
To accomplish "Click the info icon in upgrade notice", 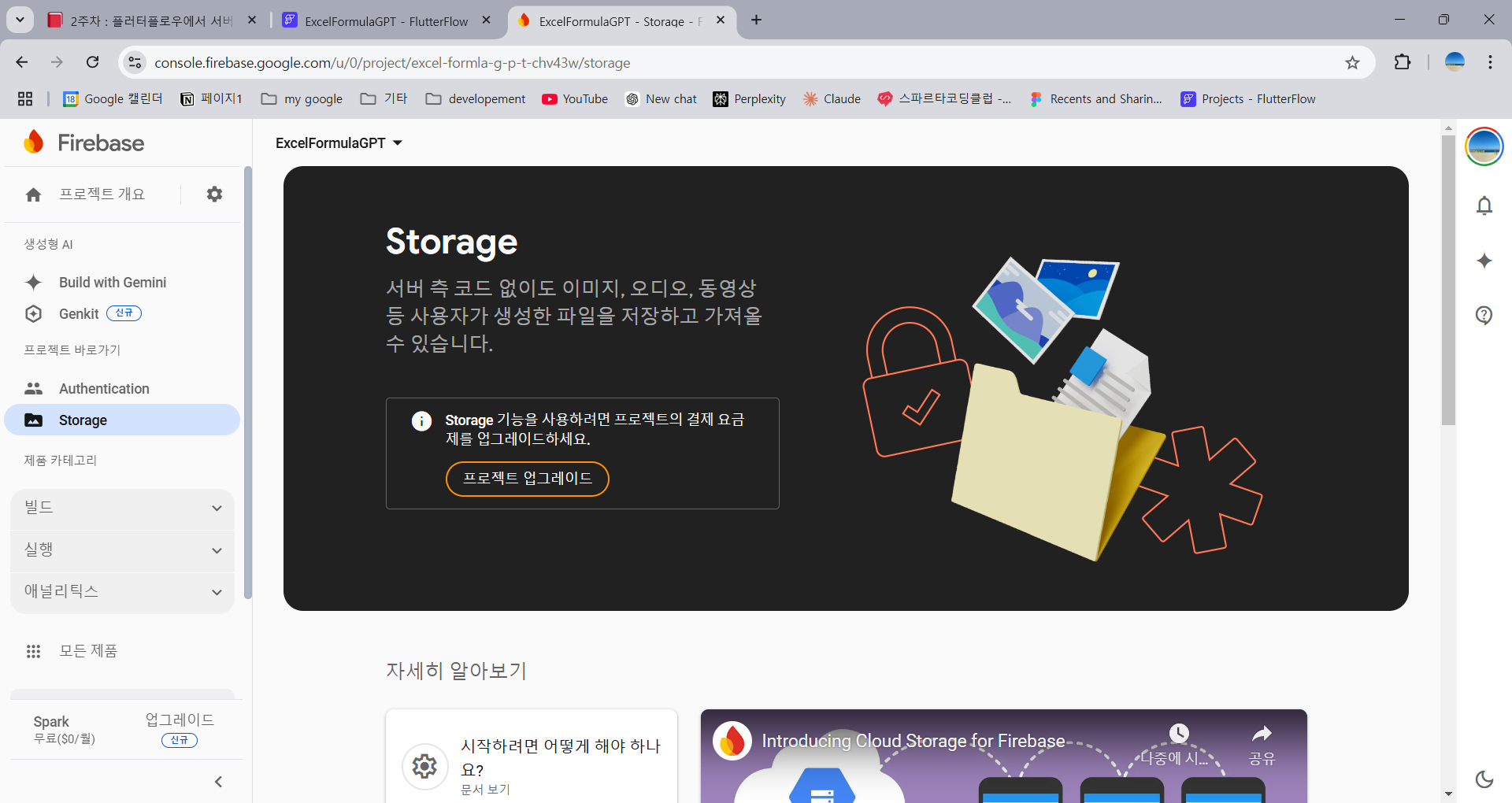I will [421, 421].
